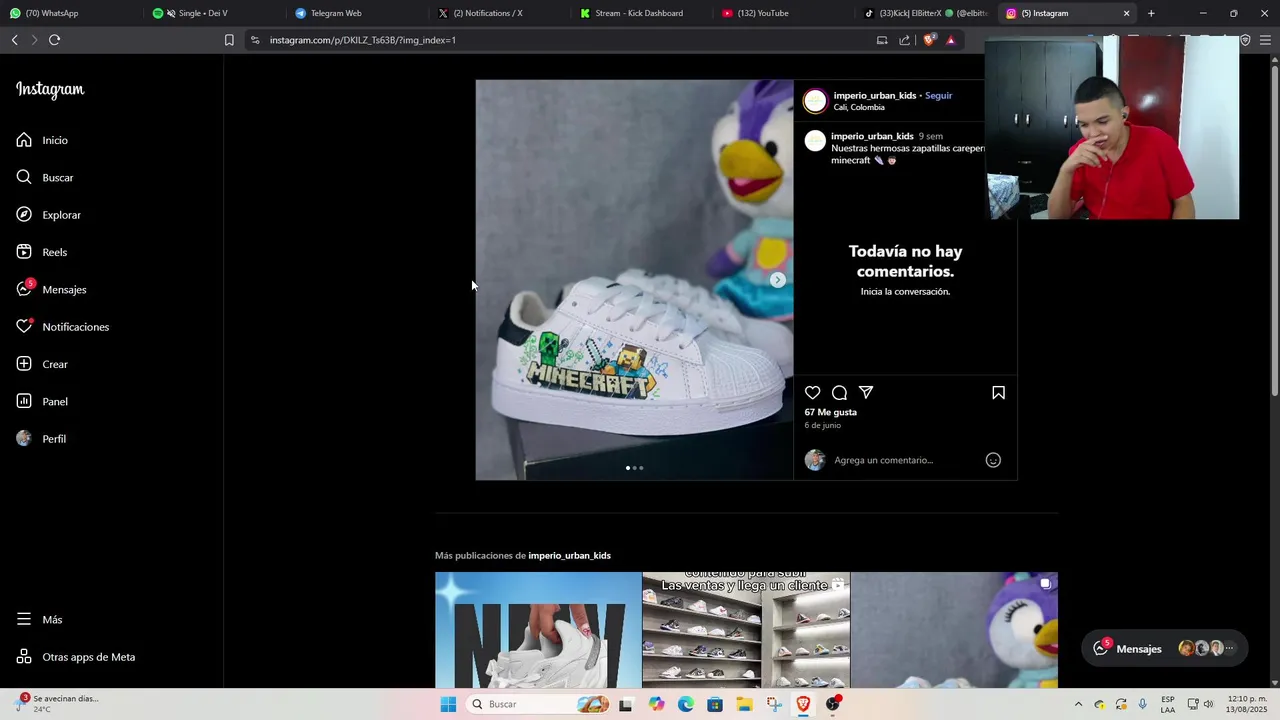Open Microsoft Edge from the taskbar
Screen dimensions: 1280x720
[685, 704]
